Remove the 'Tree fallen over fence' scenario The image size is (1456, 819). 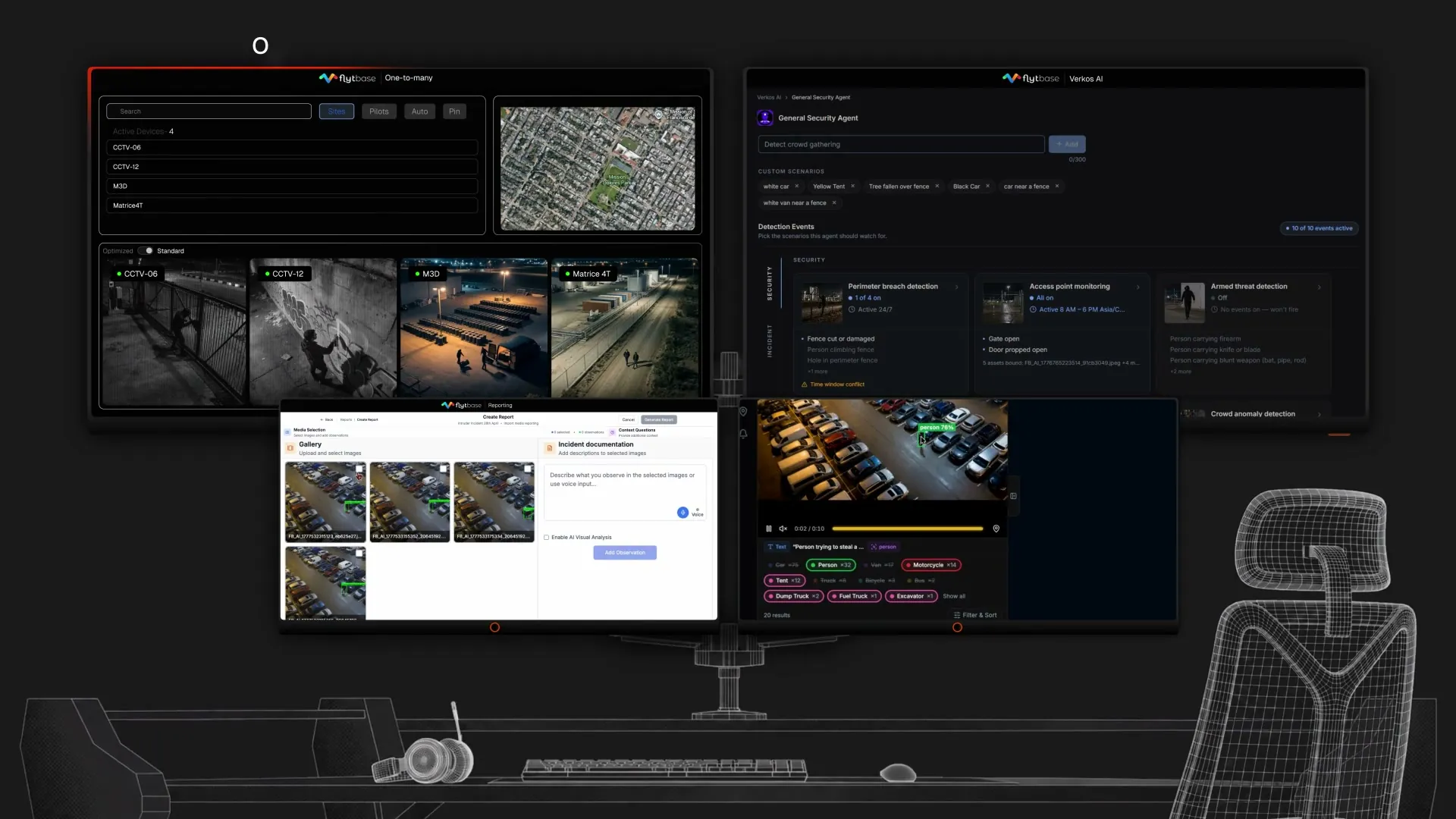[937, 187]
